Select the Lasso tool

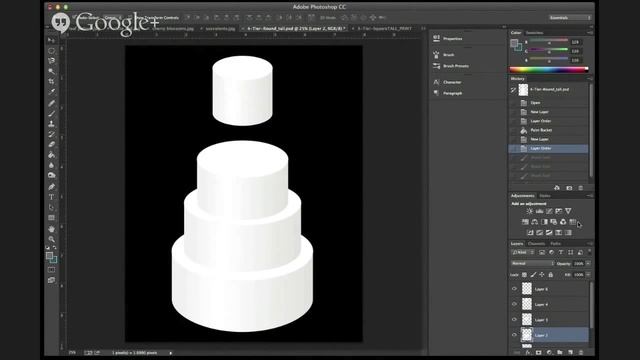click(x=51, y=61)
